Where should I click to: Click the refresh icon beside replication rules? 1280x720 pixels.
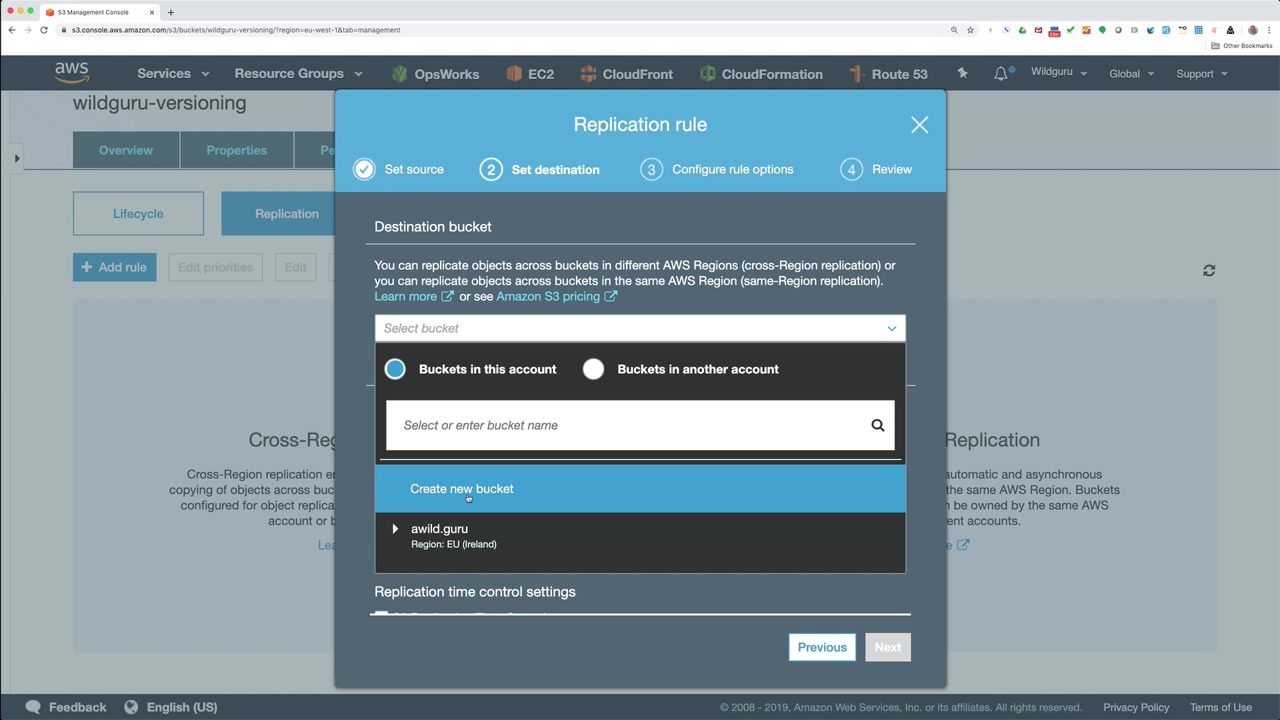pos(1209,270)
